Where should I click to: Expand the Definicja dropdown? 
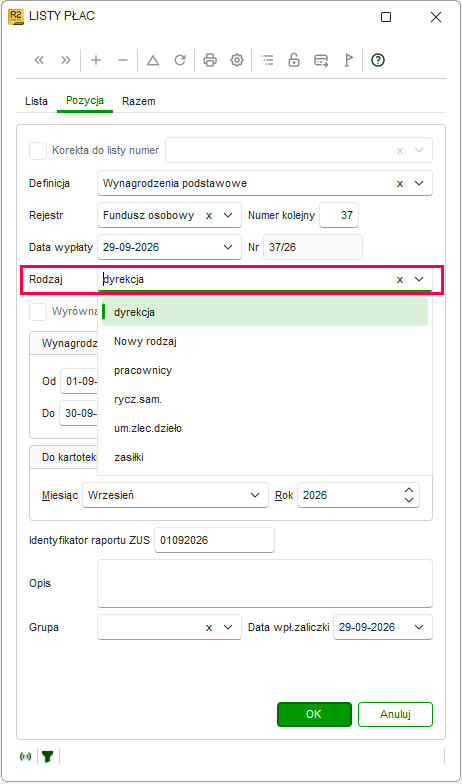tap(419, 184)
